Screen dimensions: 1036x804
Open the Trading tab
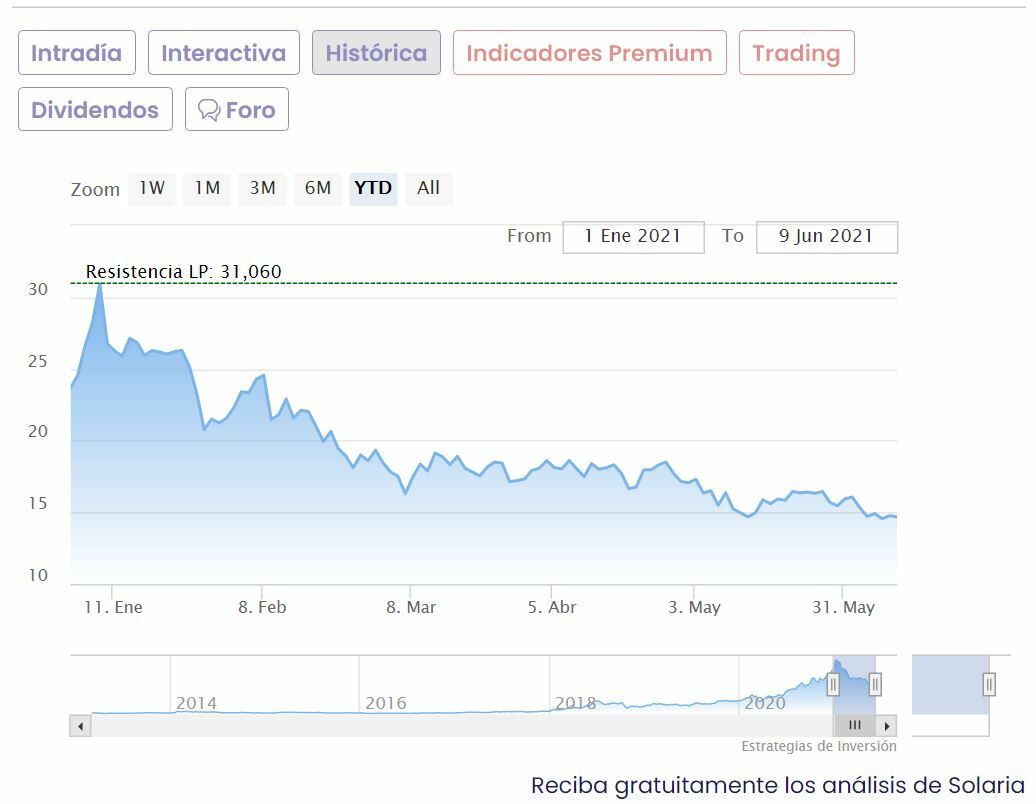[796, 53]
